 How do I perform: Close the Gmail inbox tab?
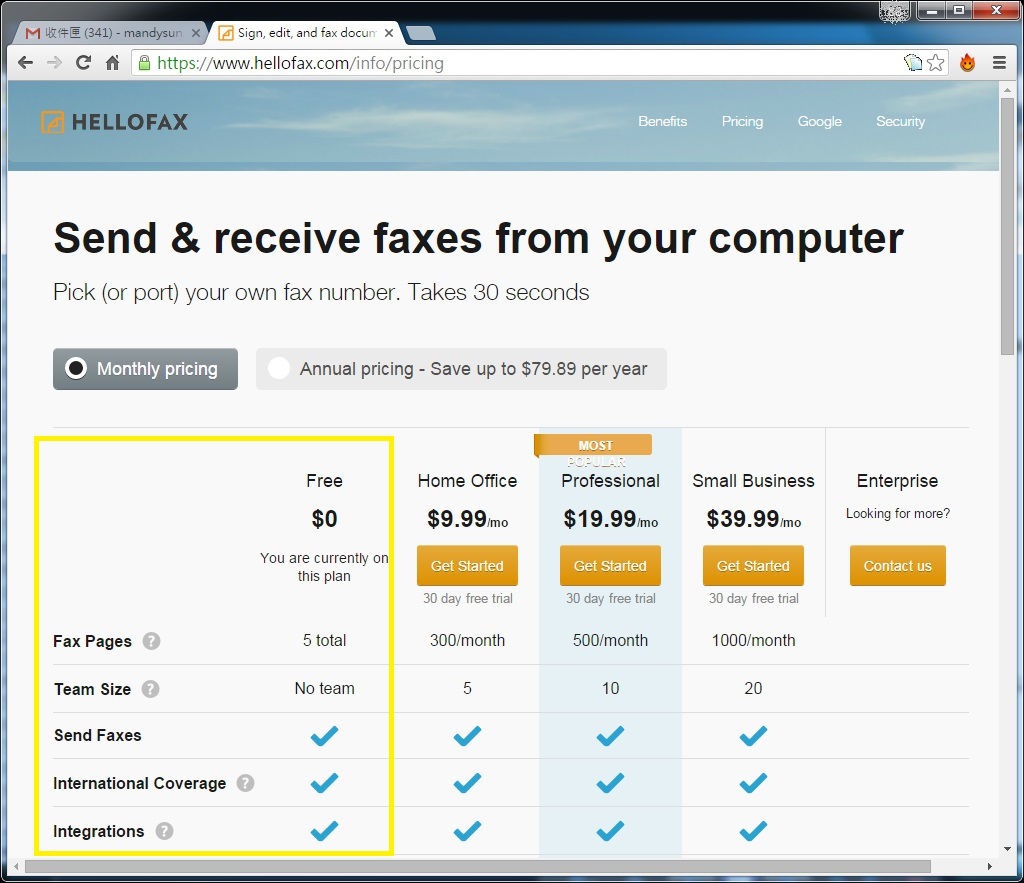195,33
